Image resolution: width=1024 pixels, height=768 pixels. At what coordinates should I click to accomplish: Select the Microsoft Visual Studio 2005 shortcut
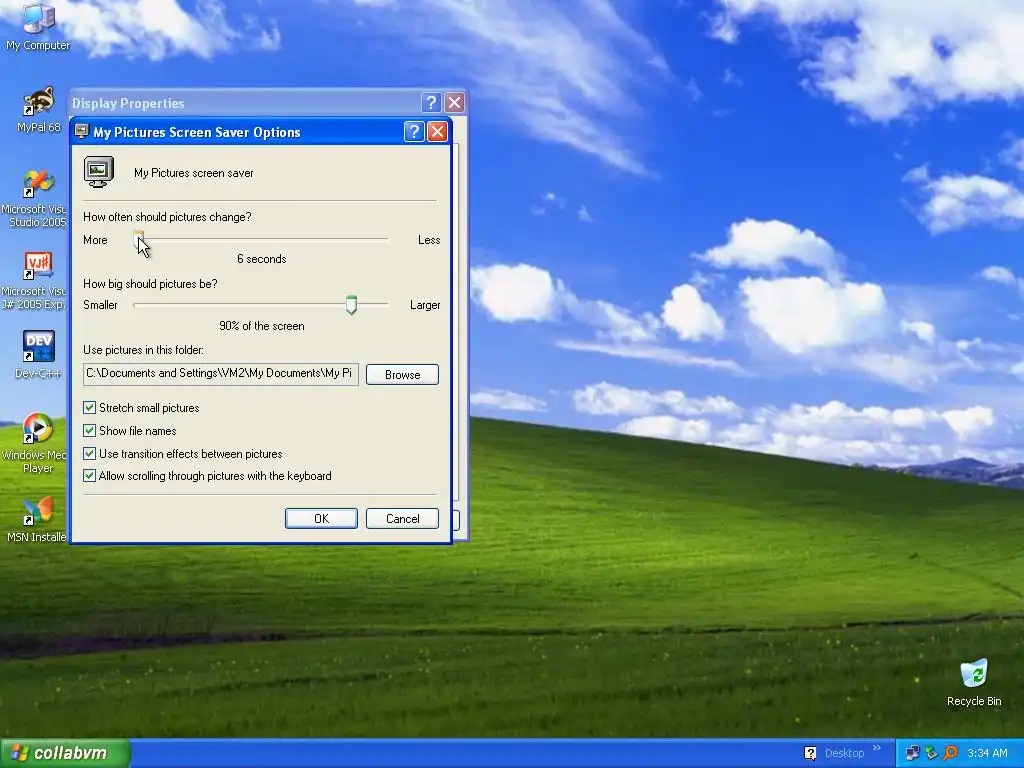point(36,199)
